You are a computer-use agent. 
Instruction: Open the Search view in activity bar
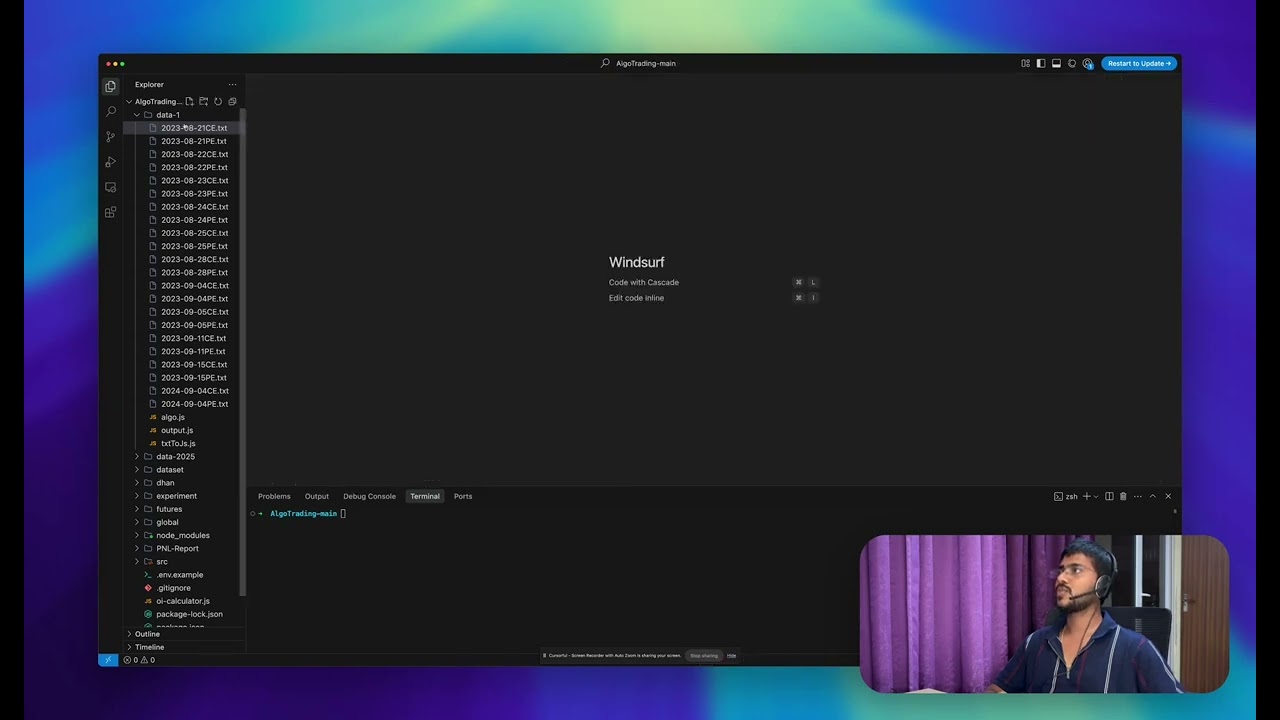110,111
